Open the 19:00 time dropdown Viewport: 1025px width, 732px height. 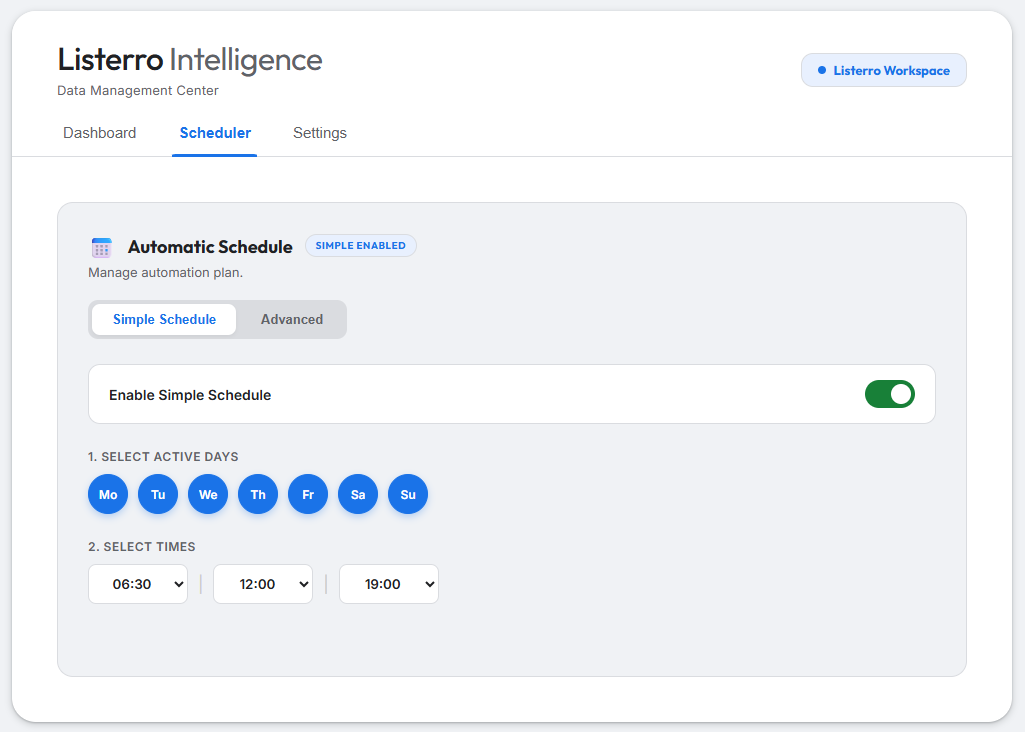[389, 584]
